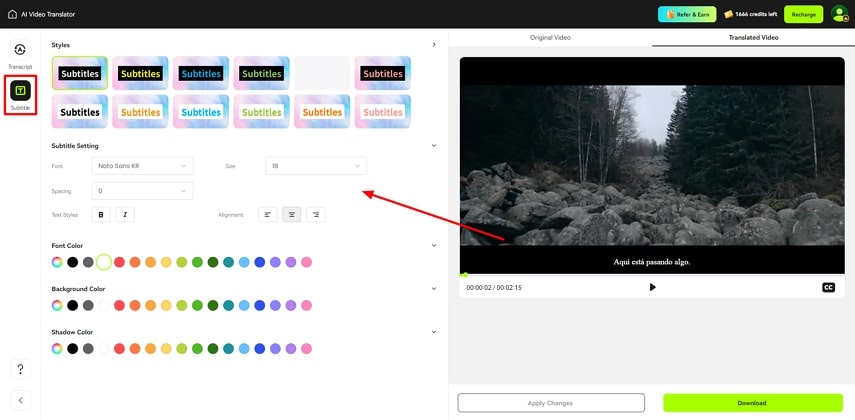Select royal blue background color swatch

pyautogui.click(x=260, y=305)
